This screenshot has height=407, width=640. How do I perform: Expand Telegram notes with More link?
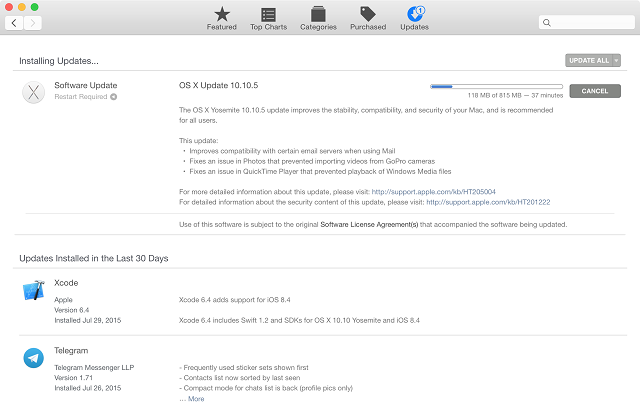196,399
